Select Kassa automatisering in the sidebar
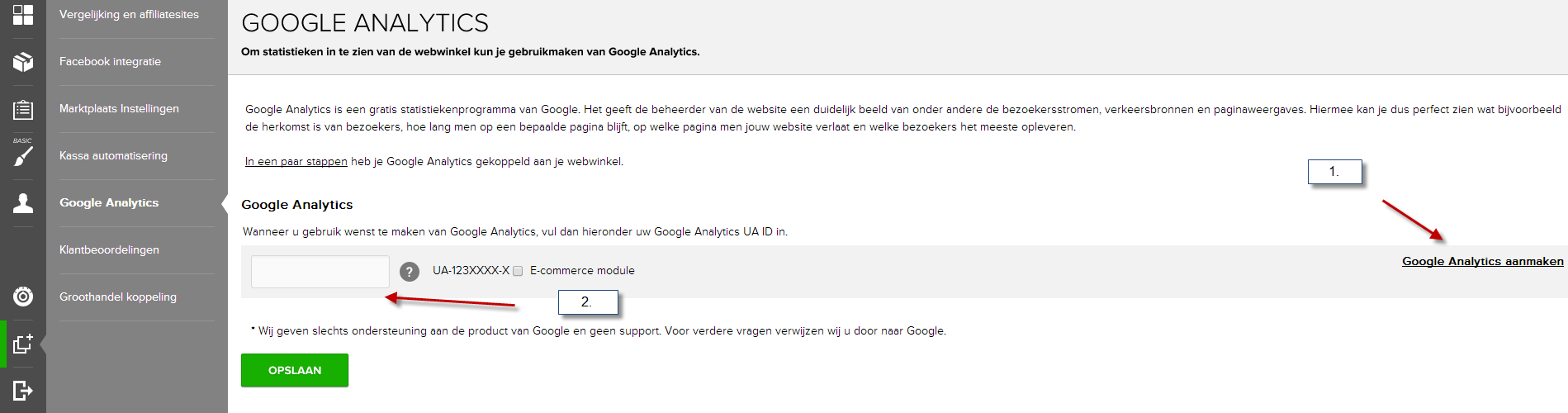This screenshot has width=1568, height=413. (x=114, y=156)
